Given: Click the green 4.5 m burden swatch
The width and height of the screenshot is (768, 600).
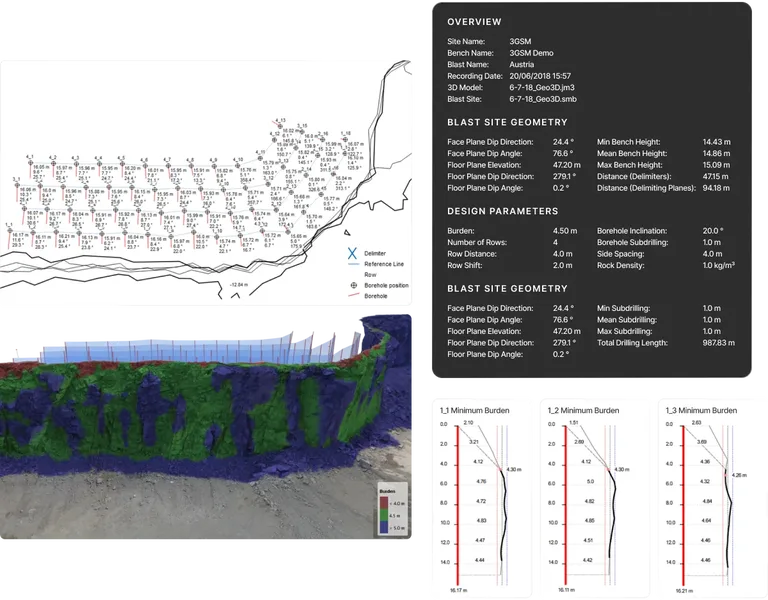Looking at the screenshot, I should (x=384, y=515).
